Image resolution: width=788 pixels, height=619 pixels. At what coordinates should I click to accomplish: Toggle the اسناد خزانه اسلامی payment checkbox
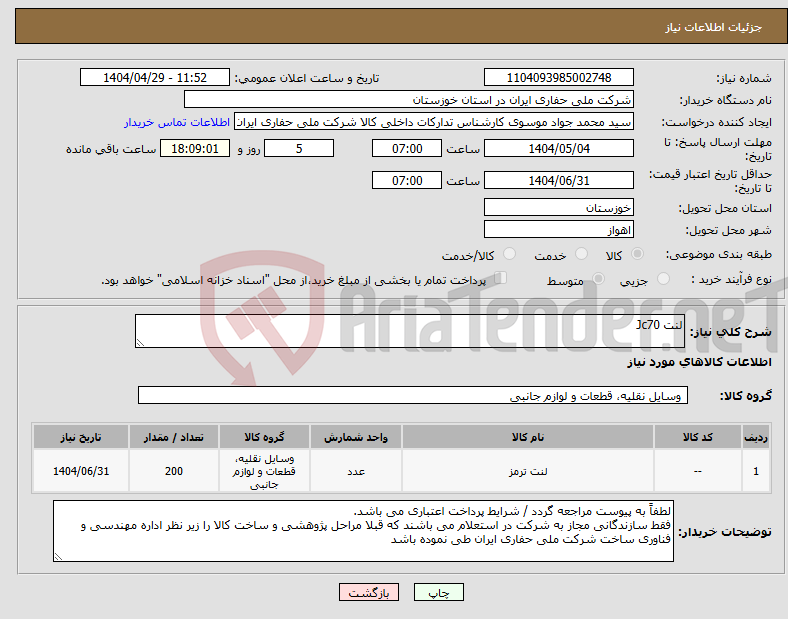(501, 277)
